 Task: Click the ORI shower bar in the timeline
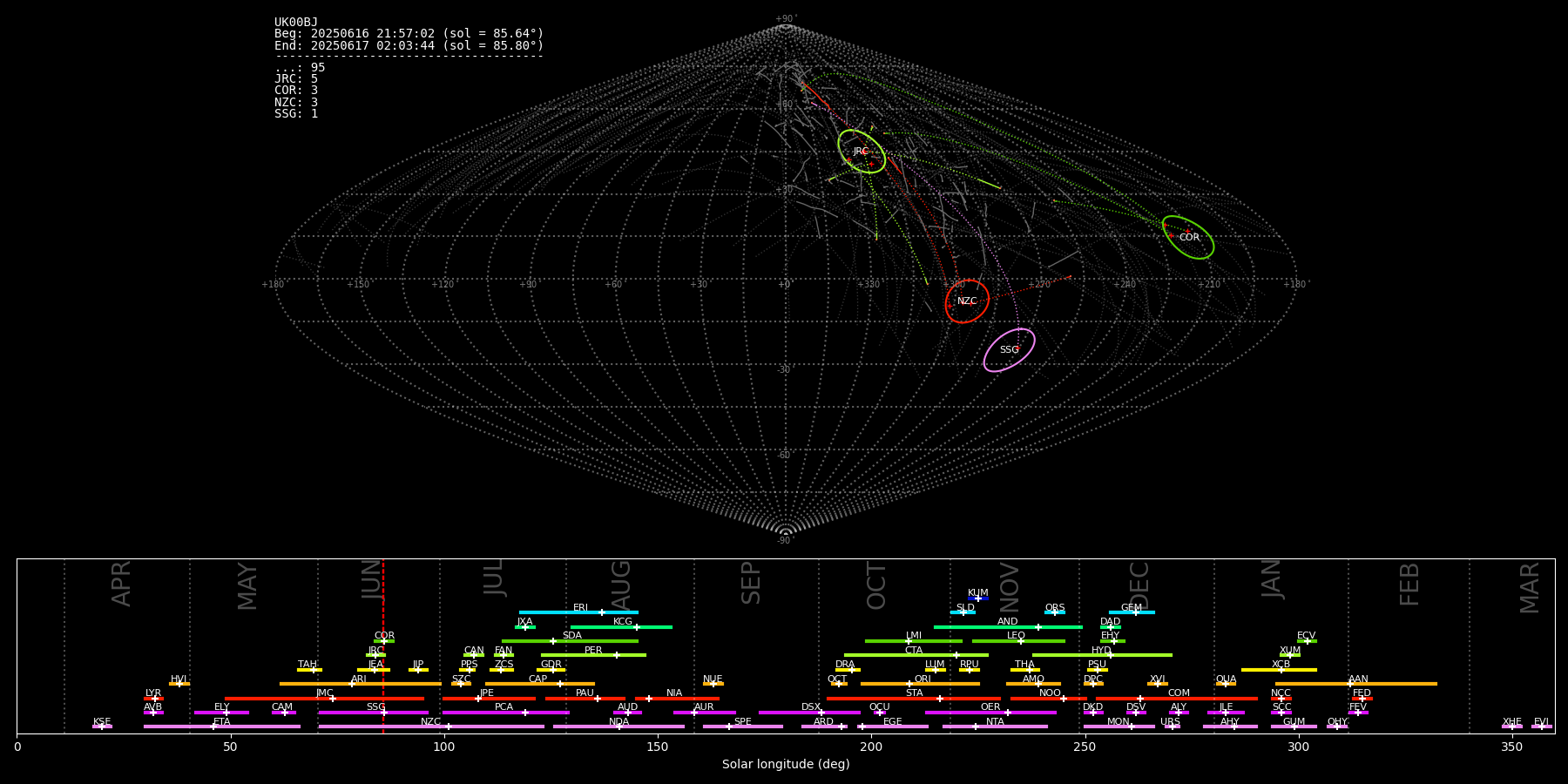pos(920,684)
